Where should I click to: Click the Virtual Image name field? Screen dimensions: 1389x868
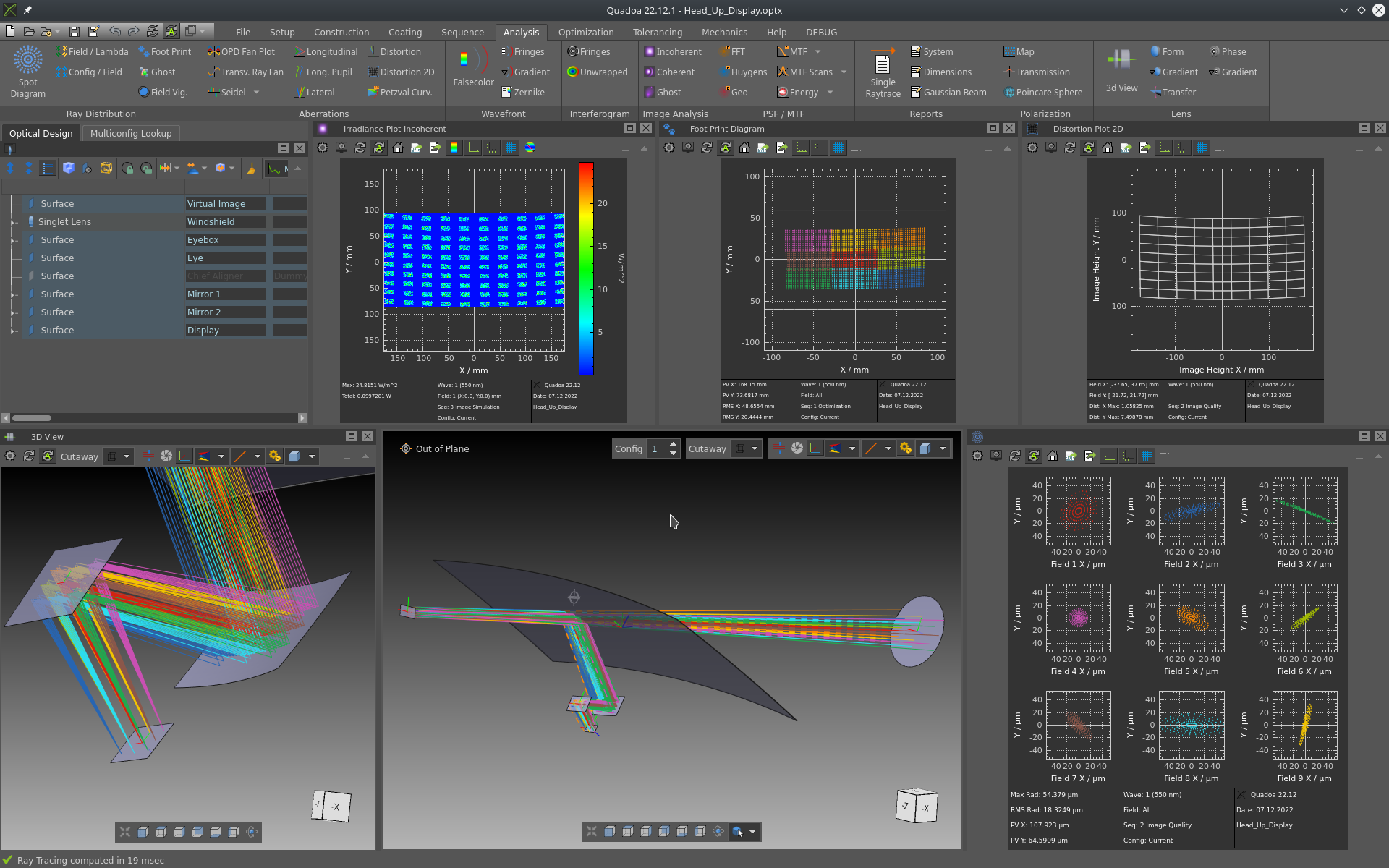click(225, 204)
